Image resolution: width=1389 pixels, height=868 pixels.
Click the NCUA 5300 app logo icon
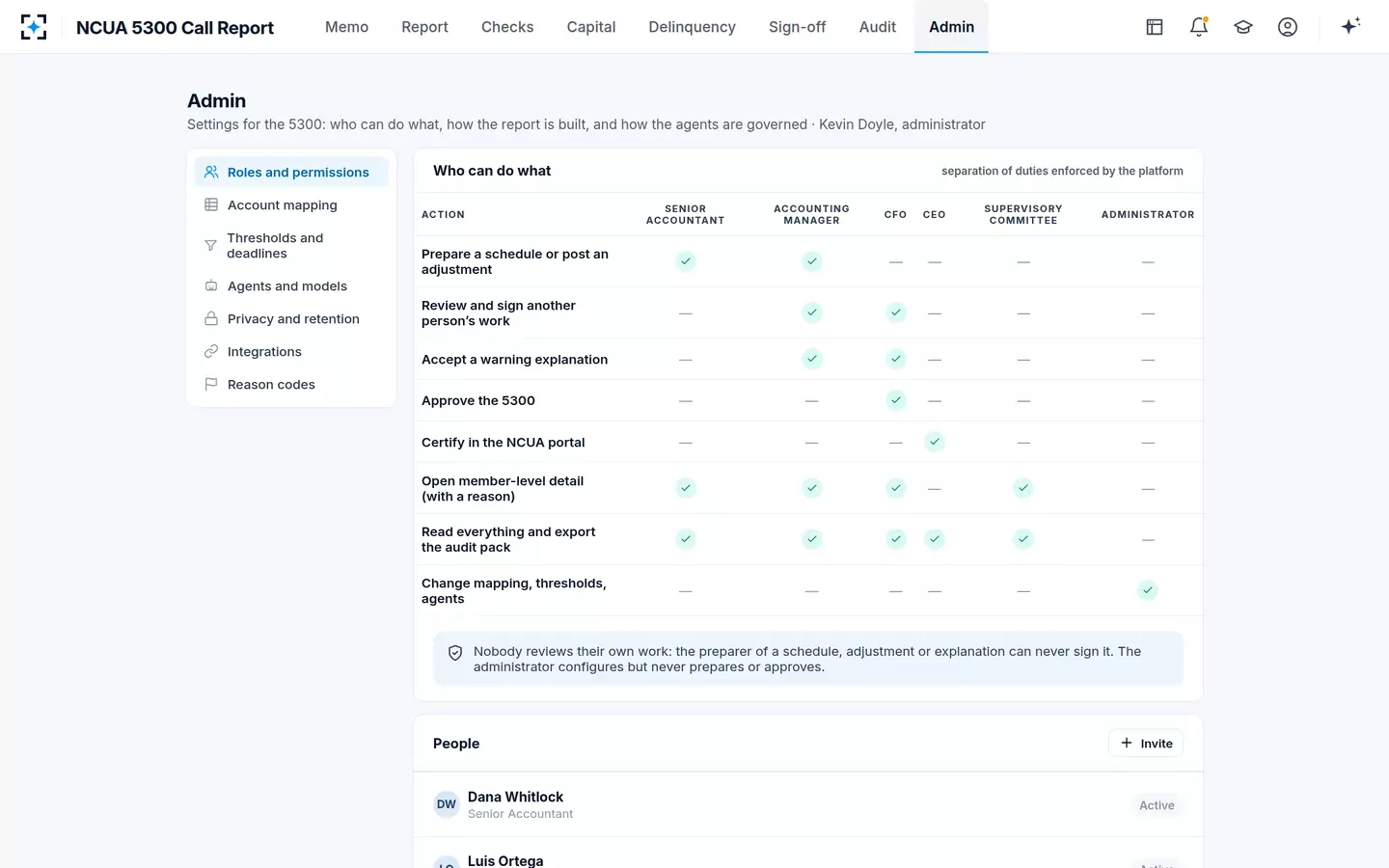coord(34,27)
